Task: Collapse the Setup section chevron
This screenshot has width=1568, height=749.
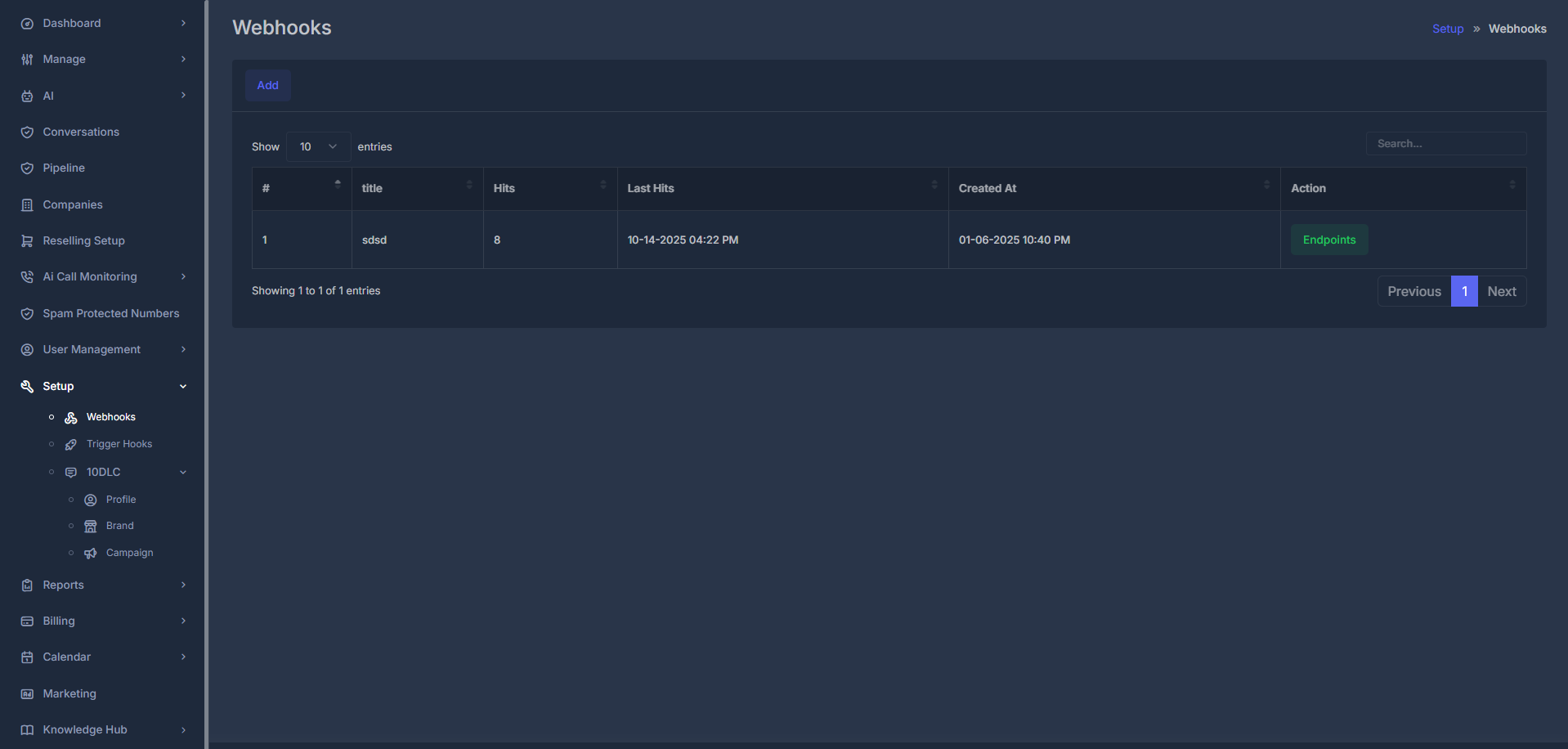Action: pyautogui.click(x=183, y=386)
